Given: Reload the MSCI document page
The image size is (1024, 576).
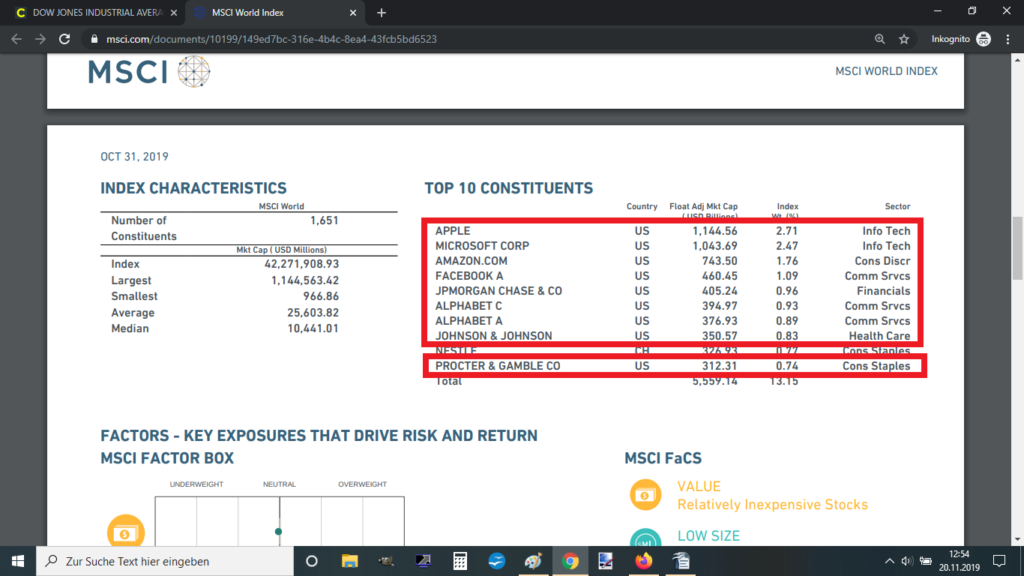Looking at the screenshot, I should [65, 39].
